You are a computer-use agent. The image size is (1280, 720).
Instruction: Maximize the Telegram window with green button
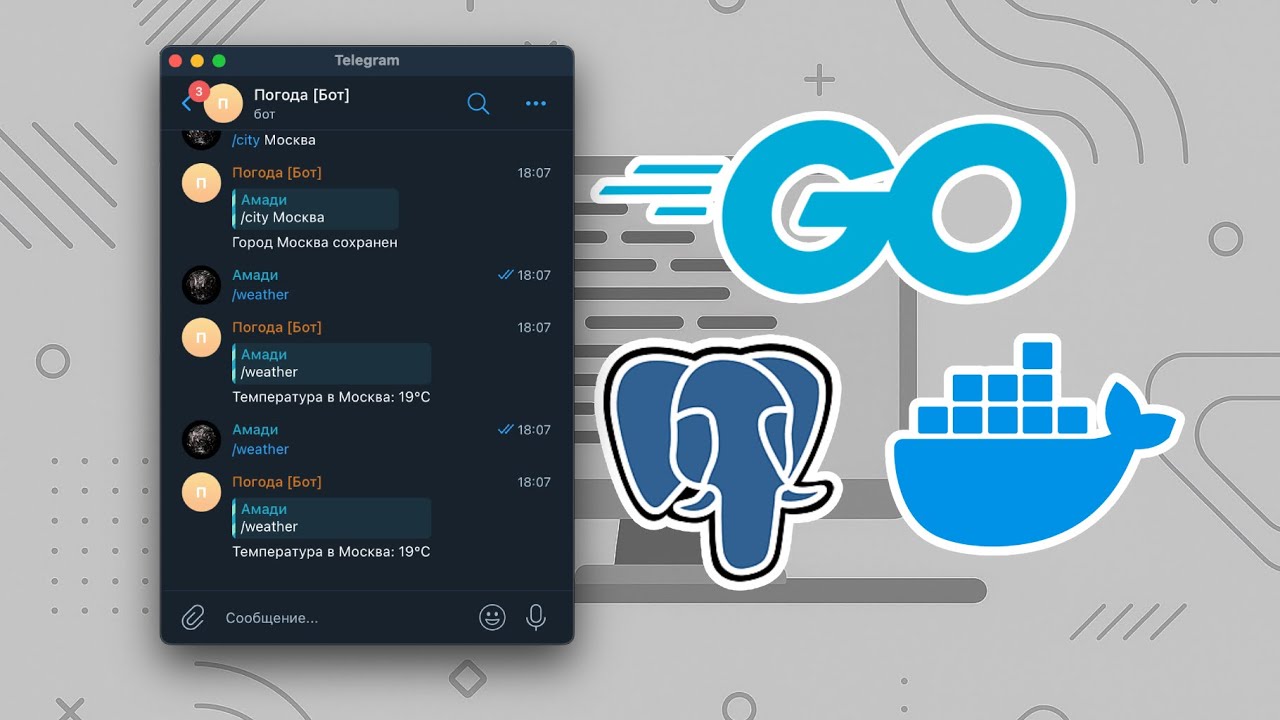[219, 60]
